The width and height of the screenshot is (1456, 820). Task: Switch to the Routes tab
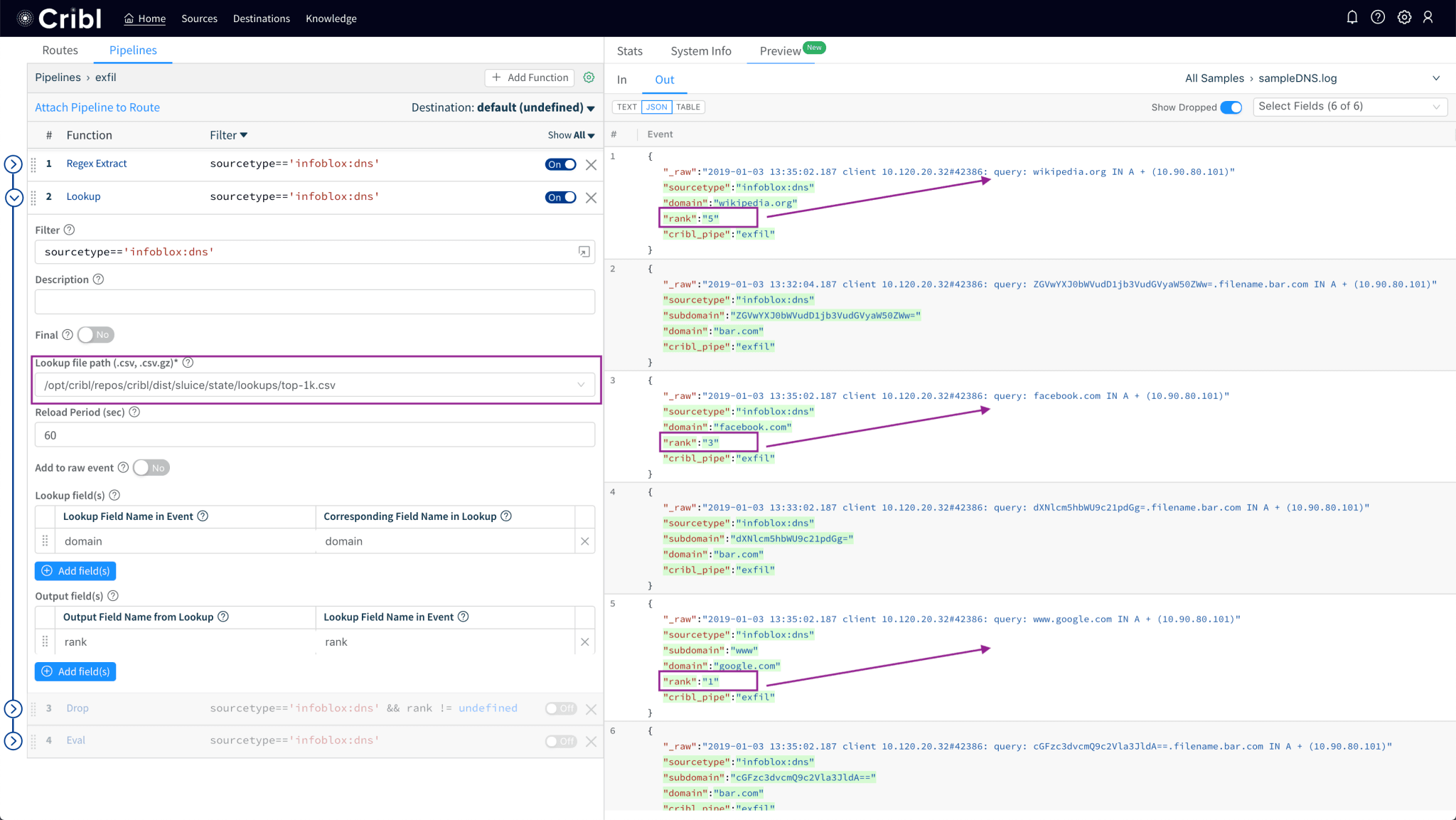click(x=60, y=50)
